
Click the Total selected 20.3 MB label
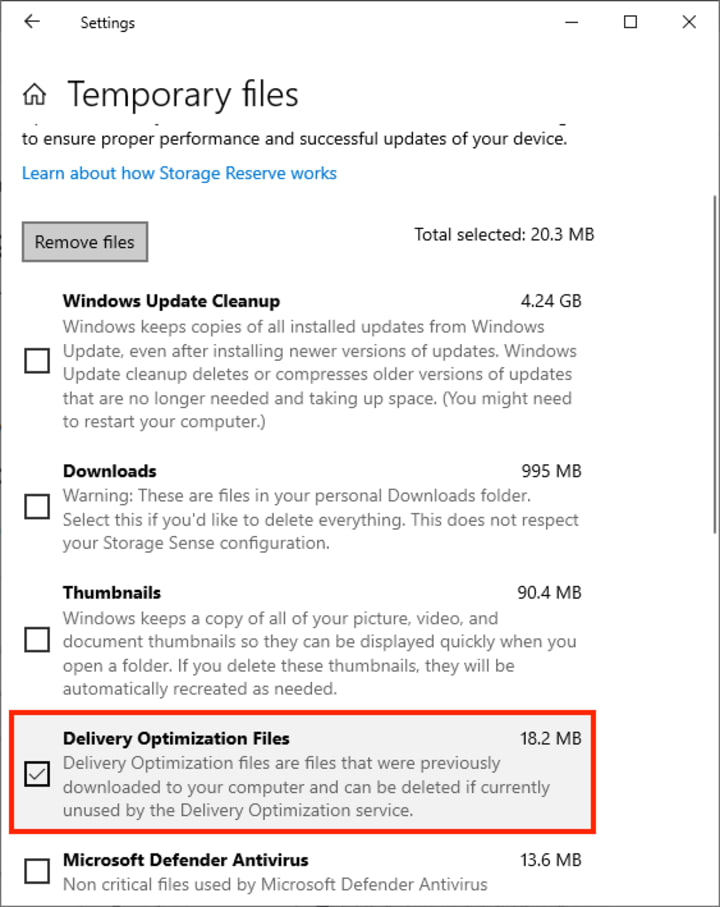[504, 234]
